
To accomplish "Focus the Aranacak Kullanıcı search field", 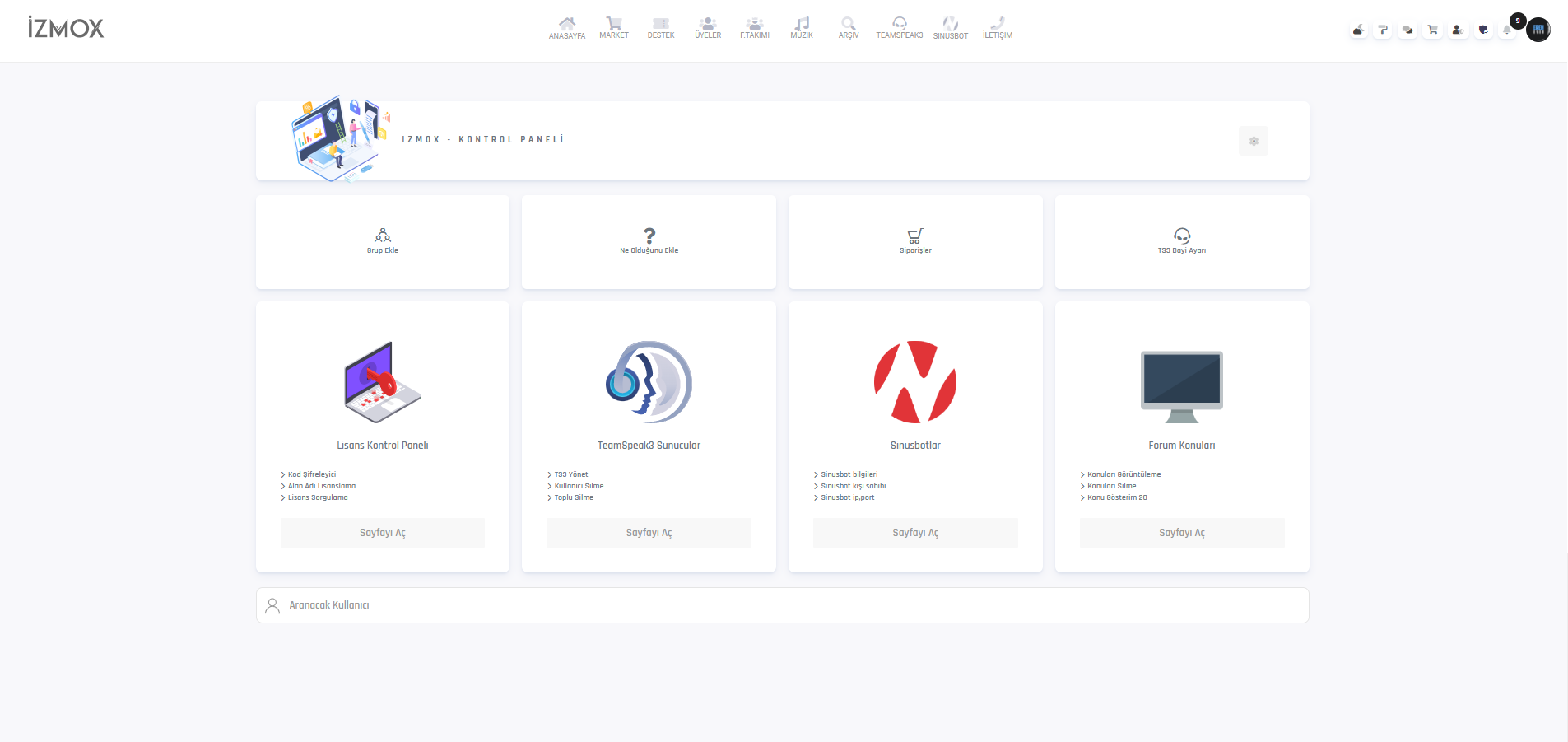I will (783, 605).
